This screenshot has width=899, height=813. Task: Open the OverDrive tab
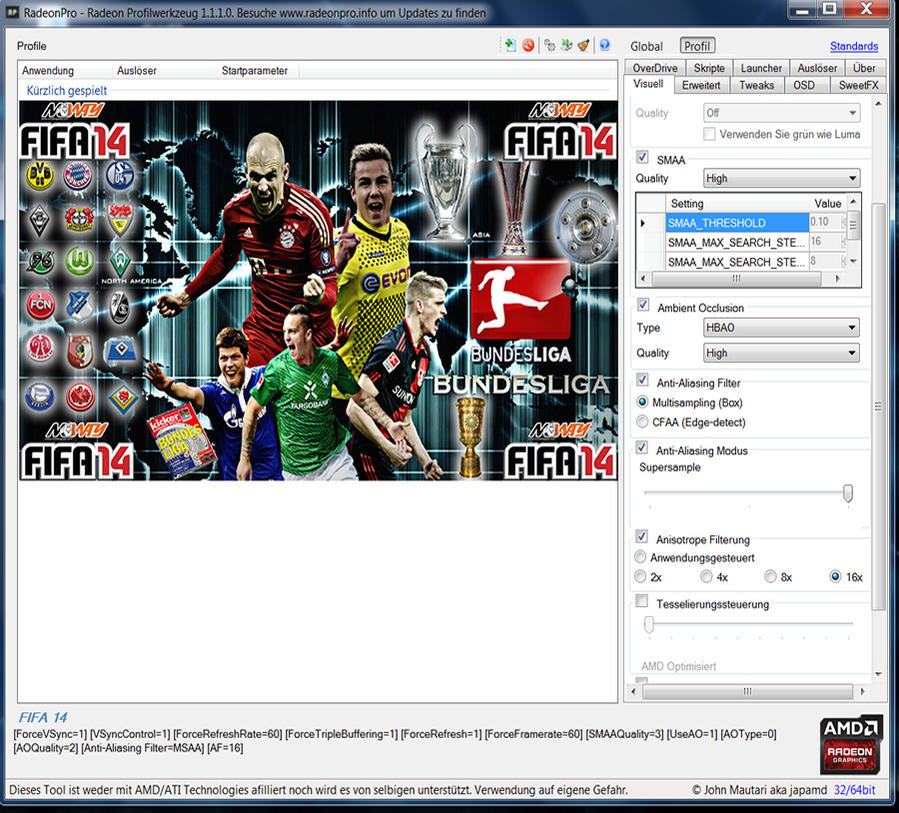655,68
